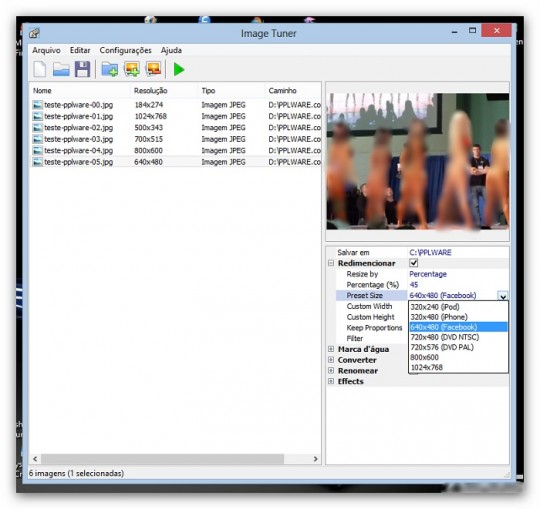
Task: Click the horizontal scrollbar left arrow
Action: [x=35, y=459]
